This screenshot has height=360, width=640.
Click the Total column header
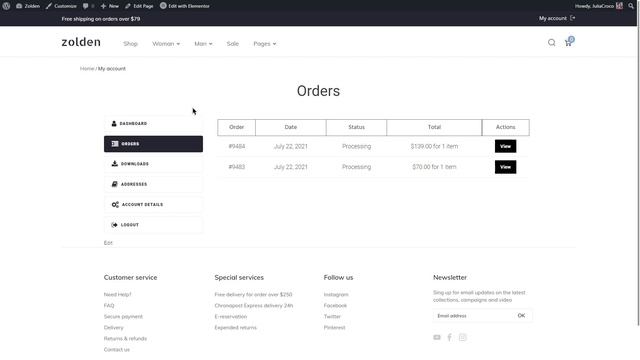(434, 127)
